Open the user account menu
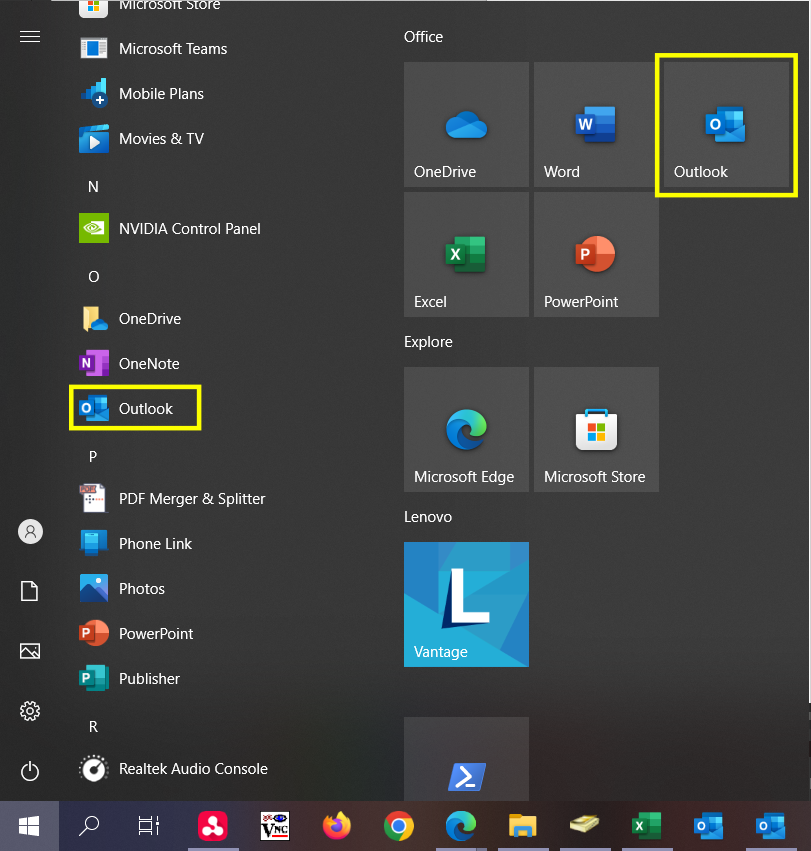Viewport: 811px width, 851px height. (x=30, y=532)
